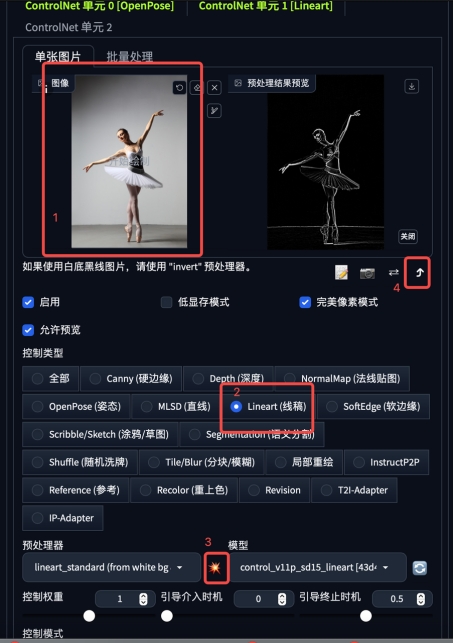This screenshot has height=643, width=454.
Task: Enable the 低显存模式 checkbox
Action: point(166,302)
